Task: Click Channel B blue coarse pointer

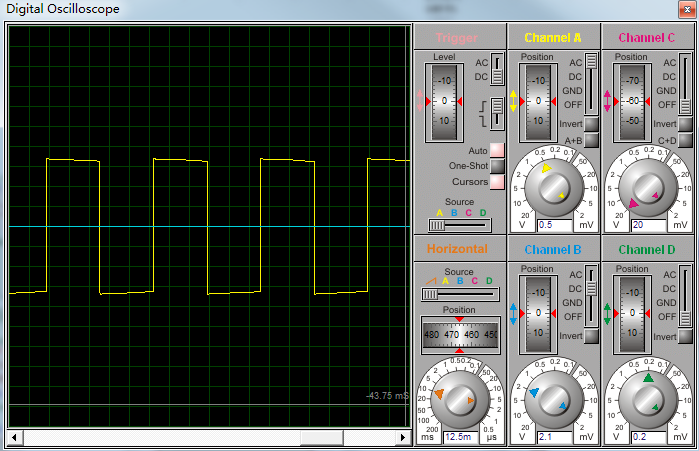Action: 534,392
